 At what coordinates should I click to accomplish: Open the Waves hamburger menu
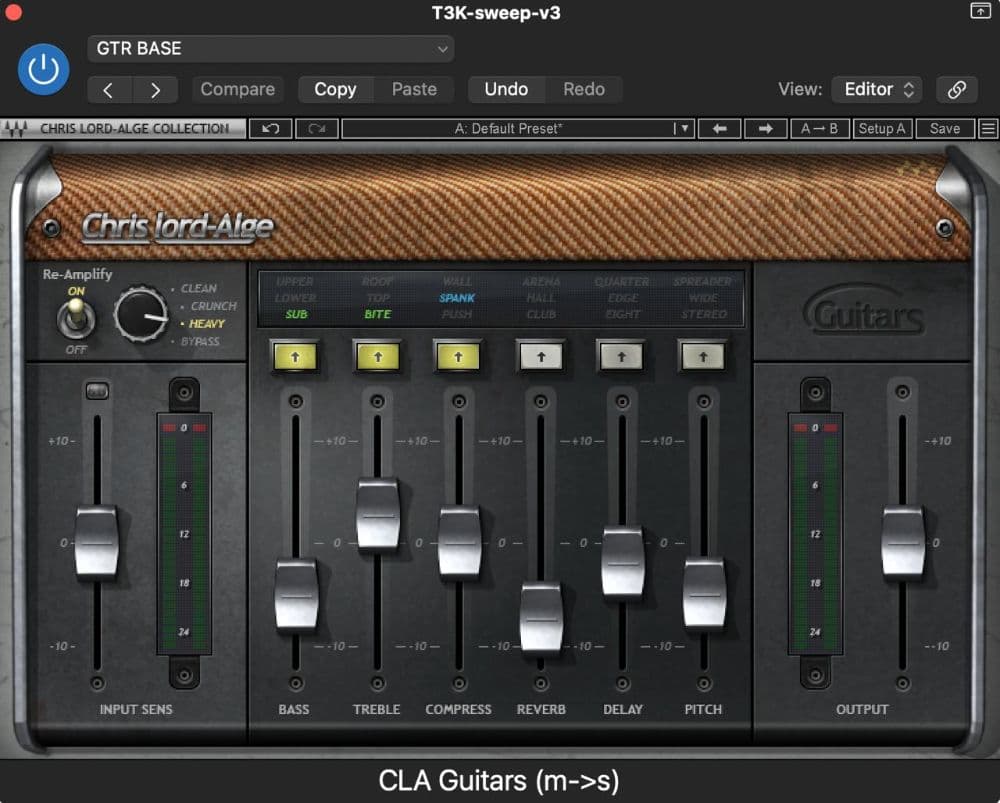coord(988,129)
